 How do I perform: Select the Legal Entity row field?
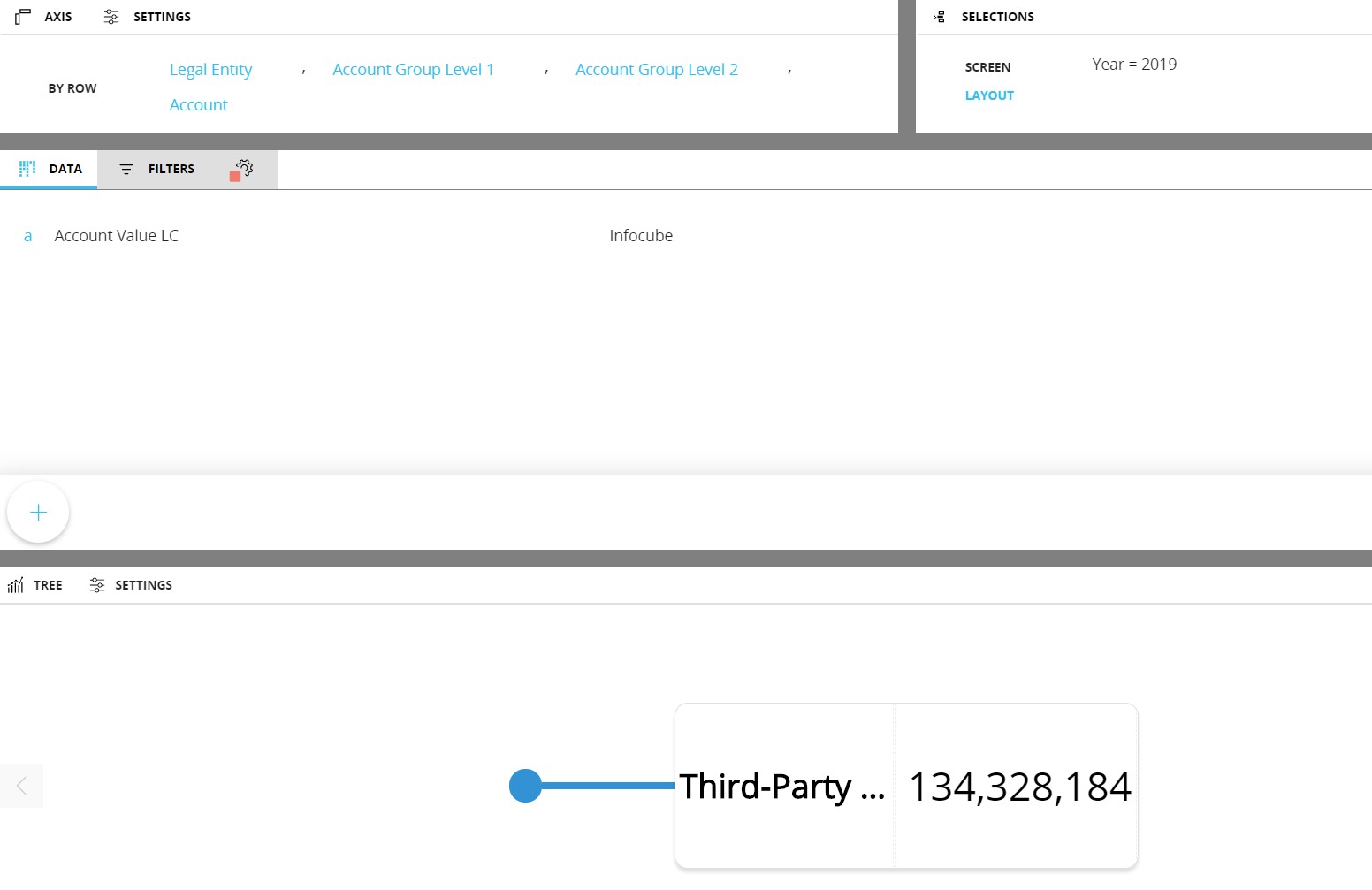pos(210,70)
